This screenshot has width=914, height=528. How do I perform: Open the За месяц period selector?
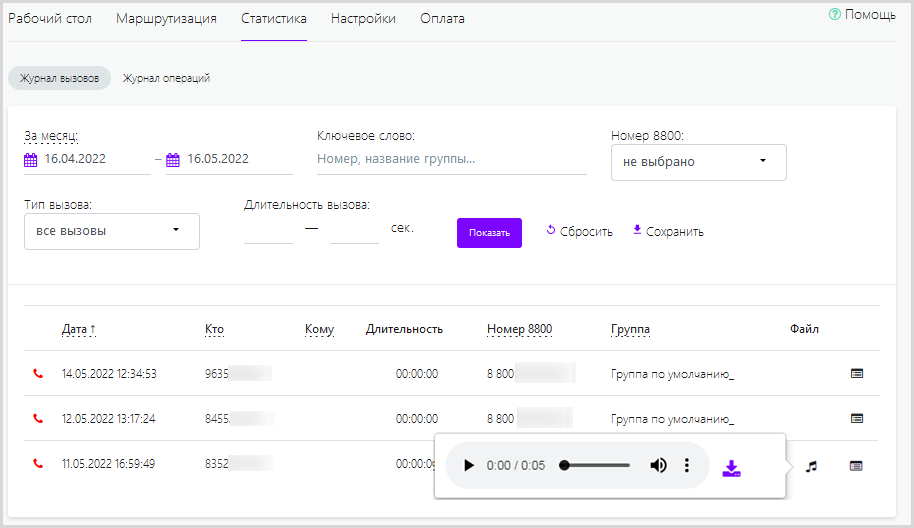(51, 136)
